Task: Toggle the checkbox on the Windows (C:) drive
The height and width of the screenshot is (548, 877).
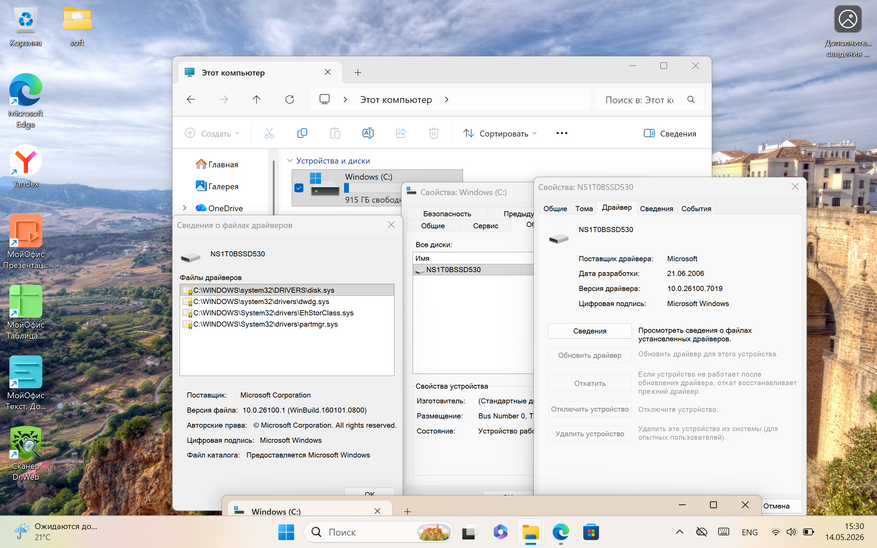Action: point(299,188)
